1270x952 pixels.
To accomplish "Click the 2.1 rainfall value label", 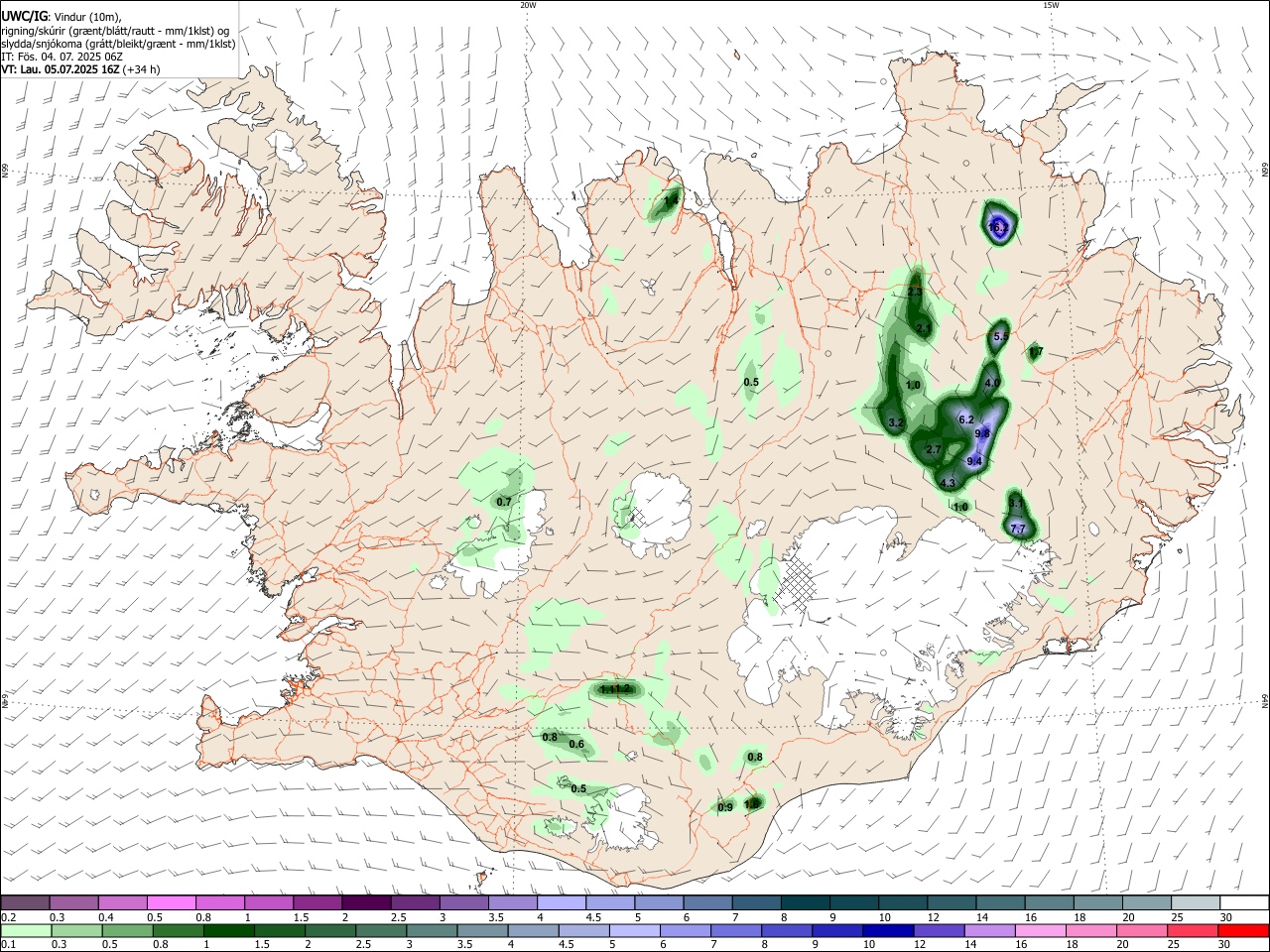I will (x=924, y=328).
